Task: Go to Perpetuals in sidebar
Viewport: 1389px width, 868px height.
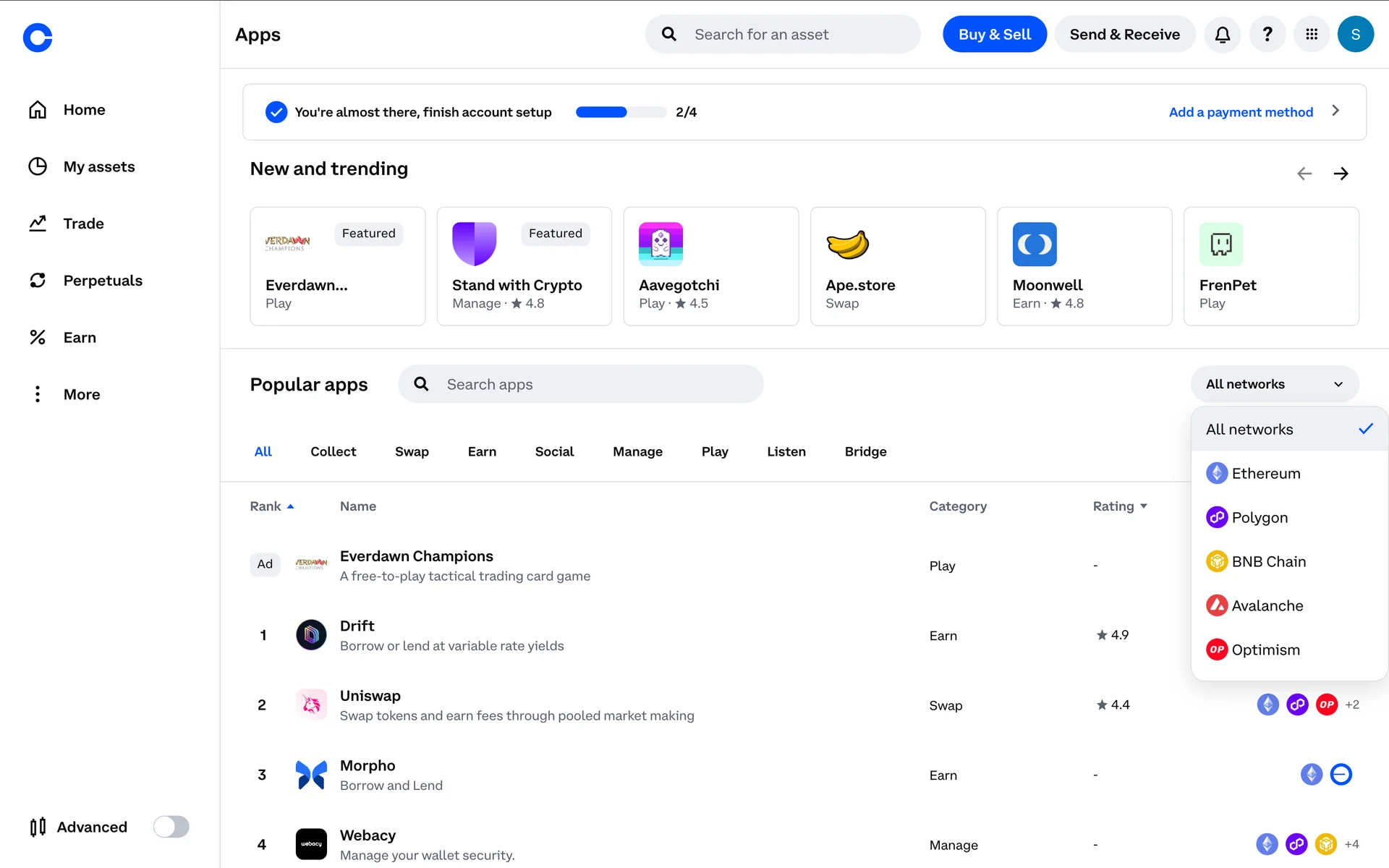Action: 102,281
